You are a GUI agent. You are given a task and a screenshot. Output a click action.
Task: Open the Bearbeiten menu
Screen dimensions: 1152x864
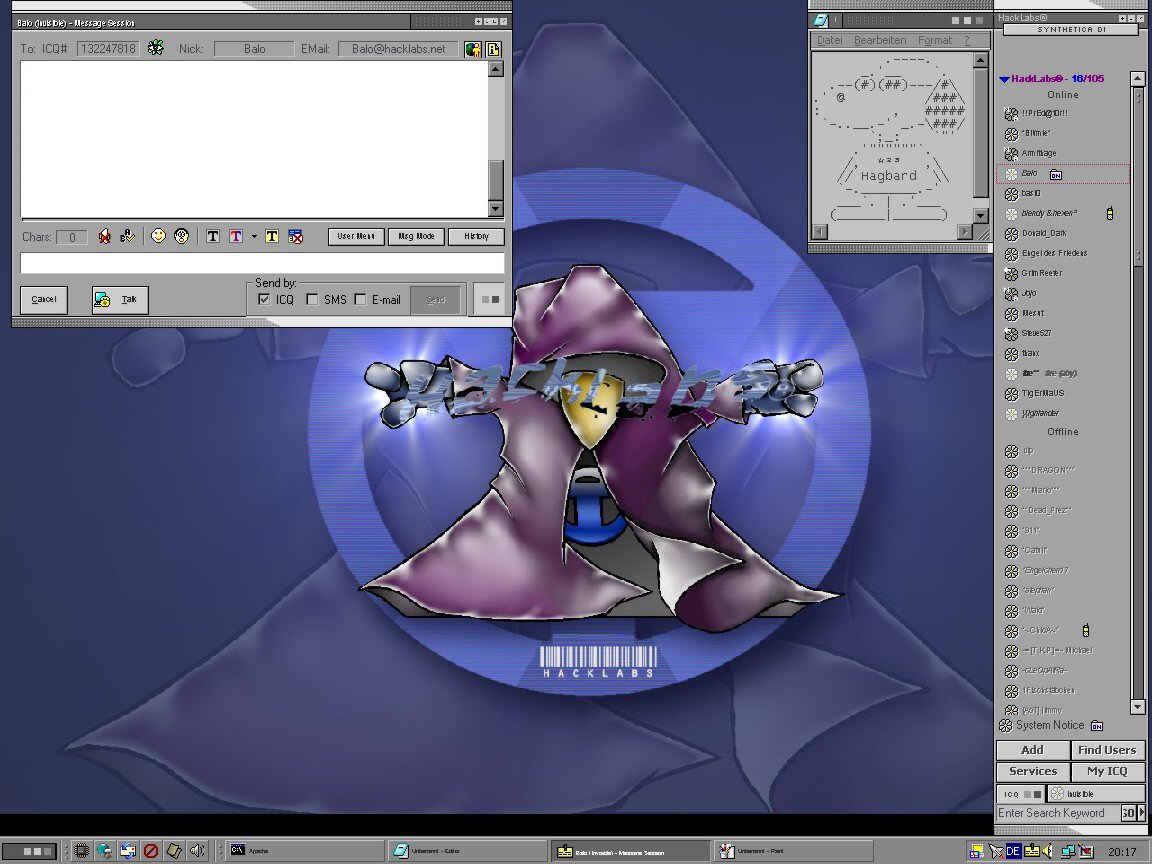click(x=880, y=40)
